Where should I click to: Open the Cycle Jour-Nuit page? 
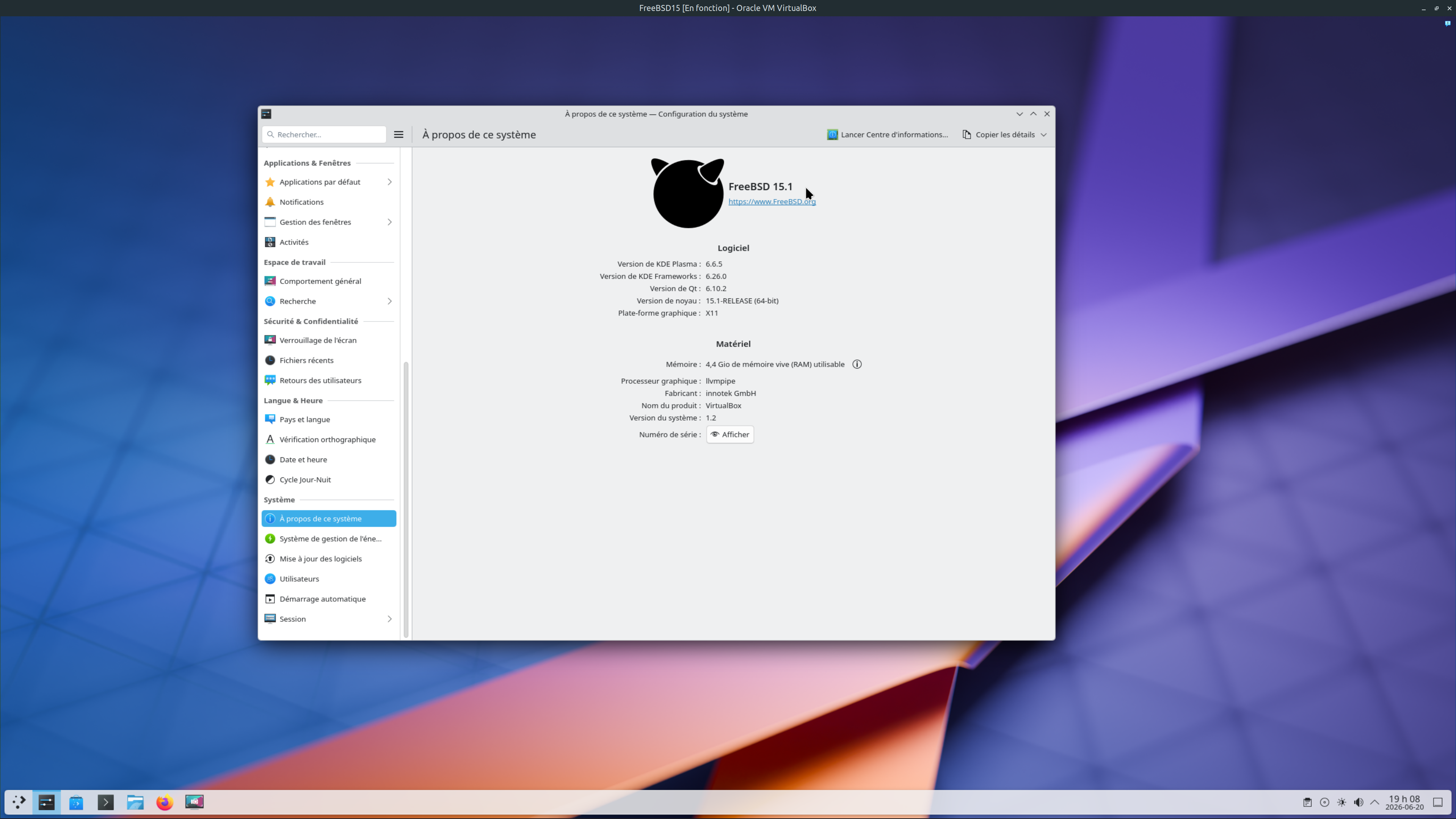(328, 479)
